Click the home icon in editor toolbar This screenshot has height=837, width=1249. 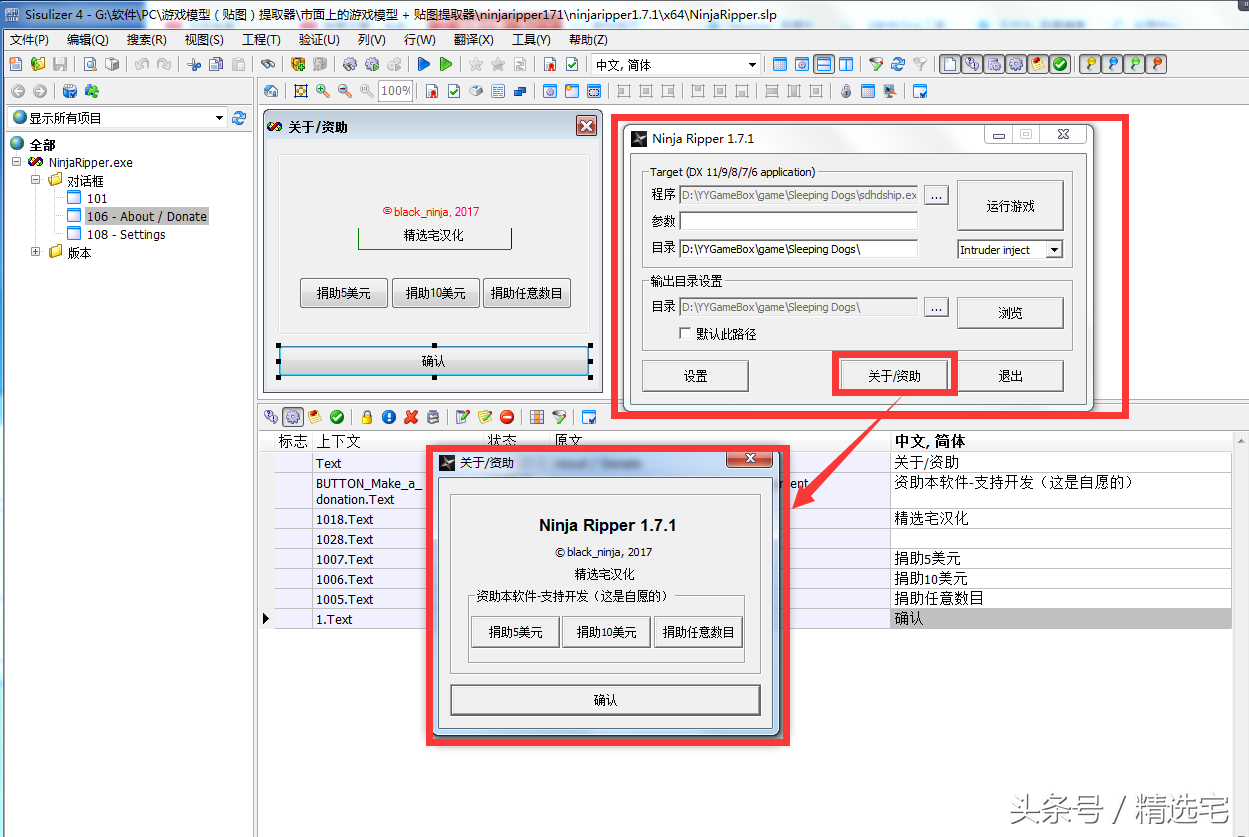click(271, 91)
